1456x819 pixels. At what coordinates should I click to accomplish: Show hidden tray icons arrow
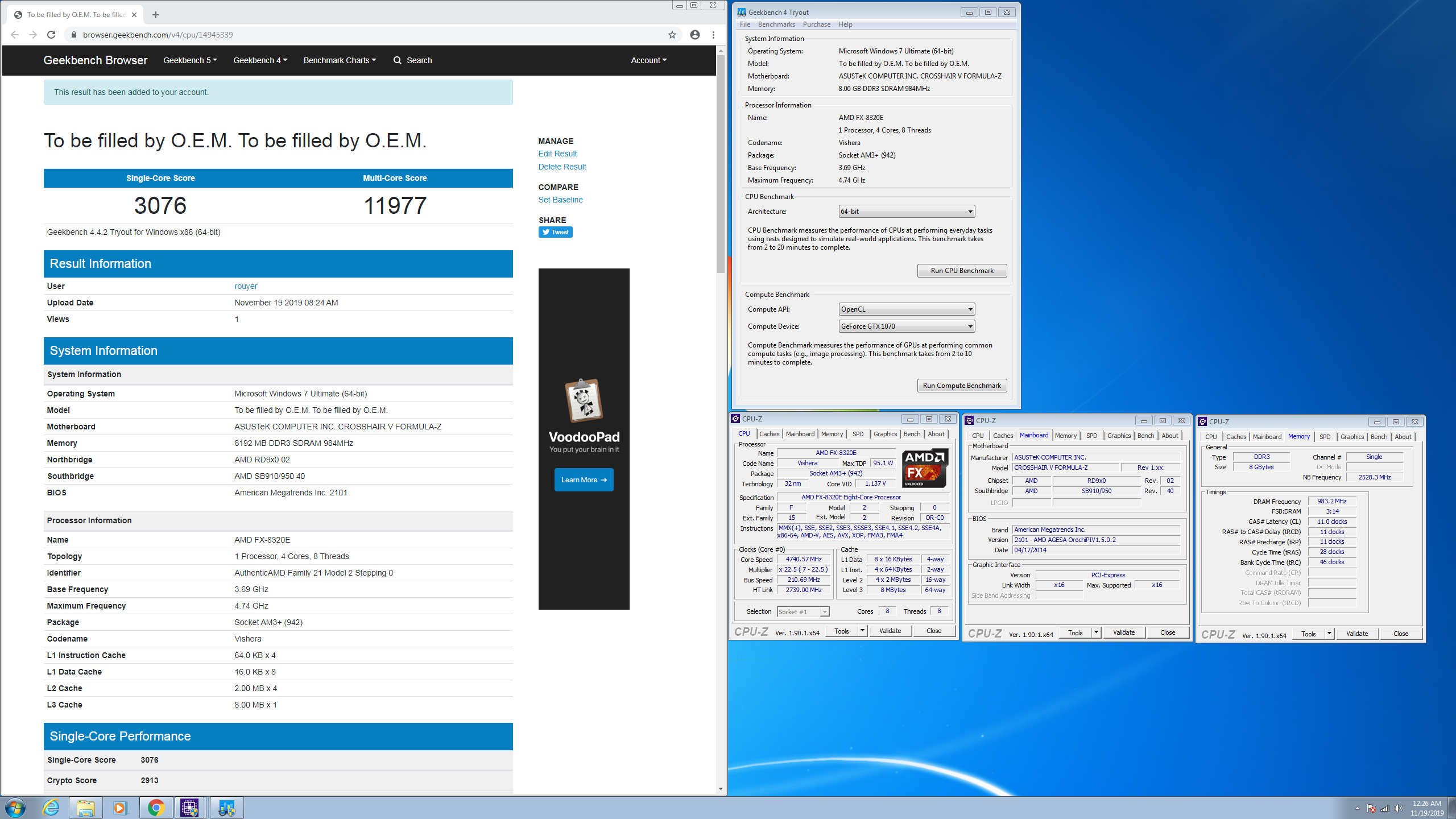pyautogui.click(x=1357, y=809)
